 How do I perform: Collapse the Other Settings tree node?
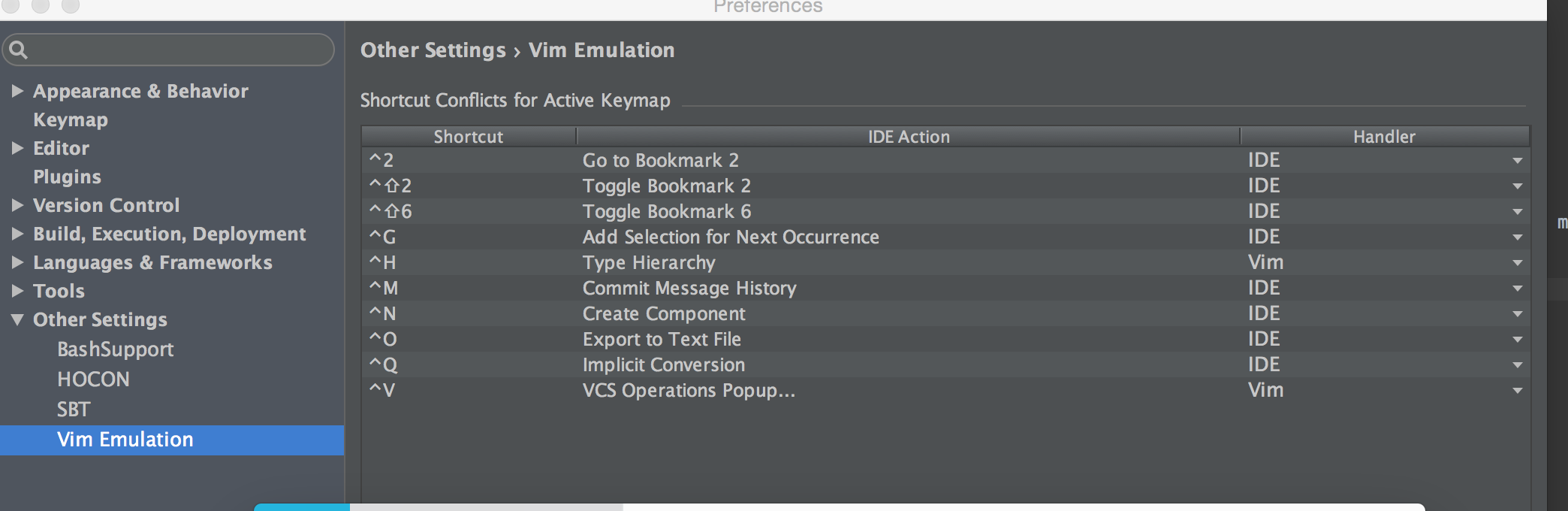point(17,319)
